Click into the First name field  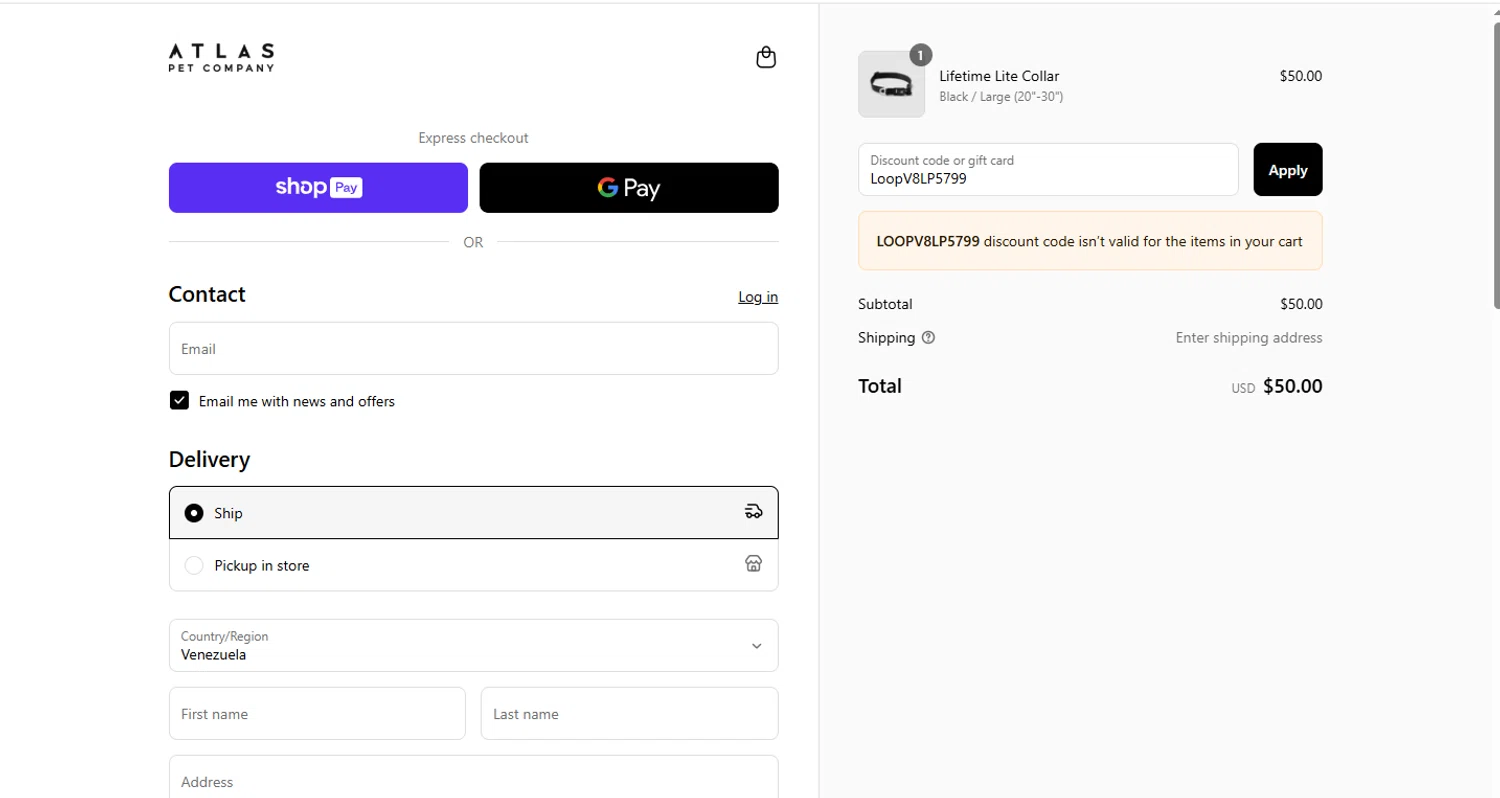(317, 714)
